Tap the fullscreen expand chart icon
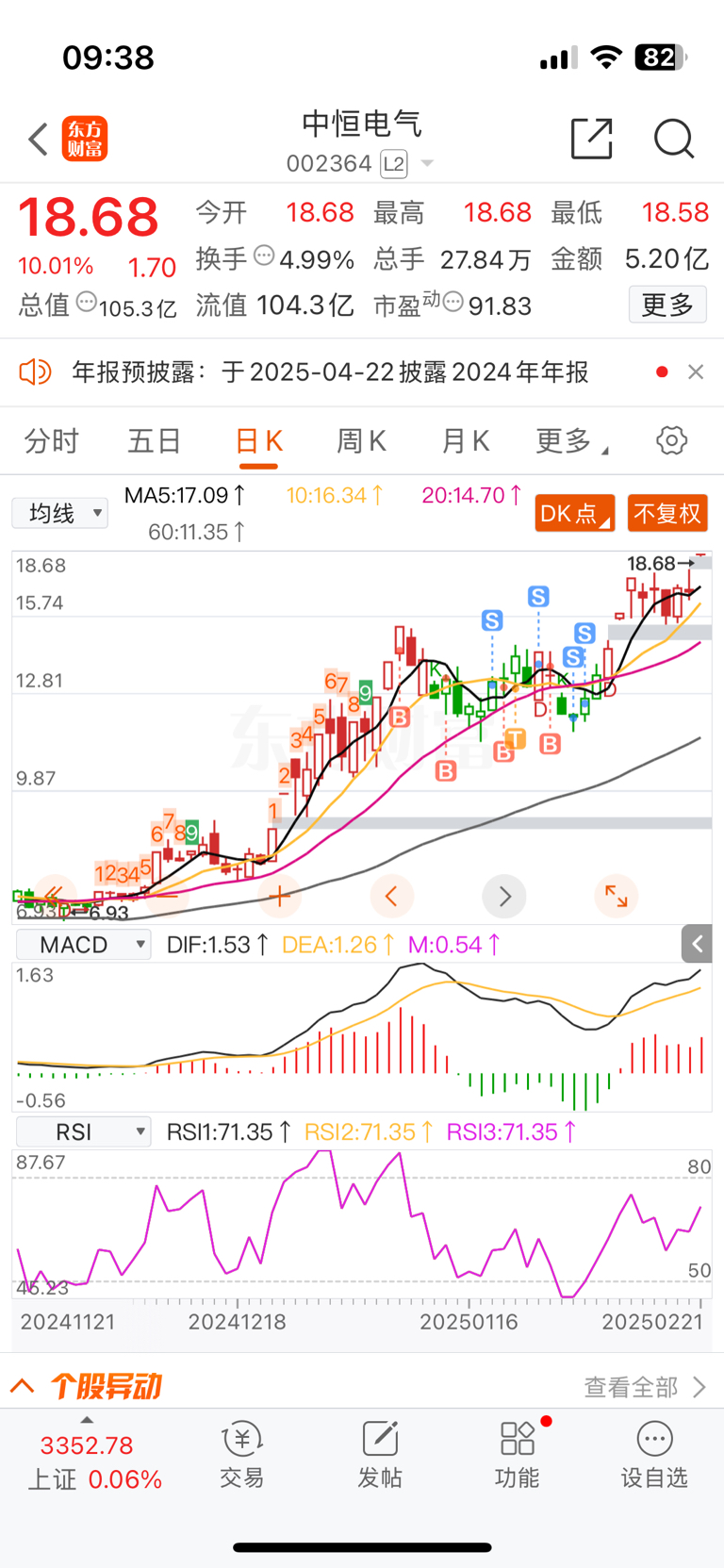This screenshot has height=1568, width=724. click(x=616, y=895)
